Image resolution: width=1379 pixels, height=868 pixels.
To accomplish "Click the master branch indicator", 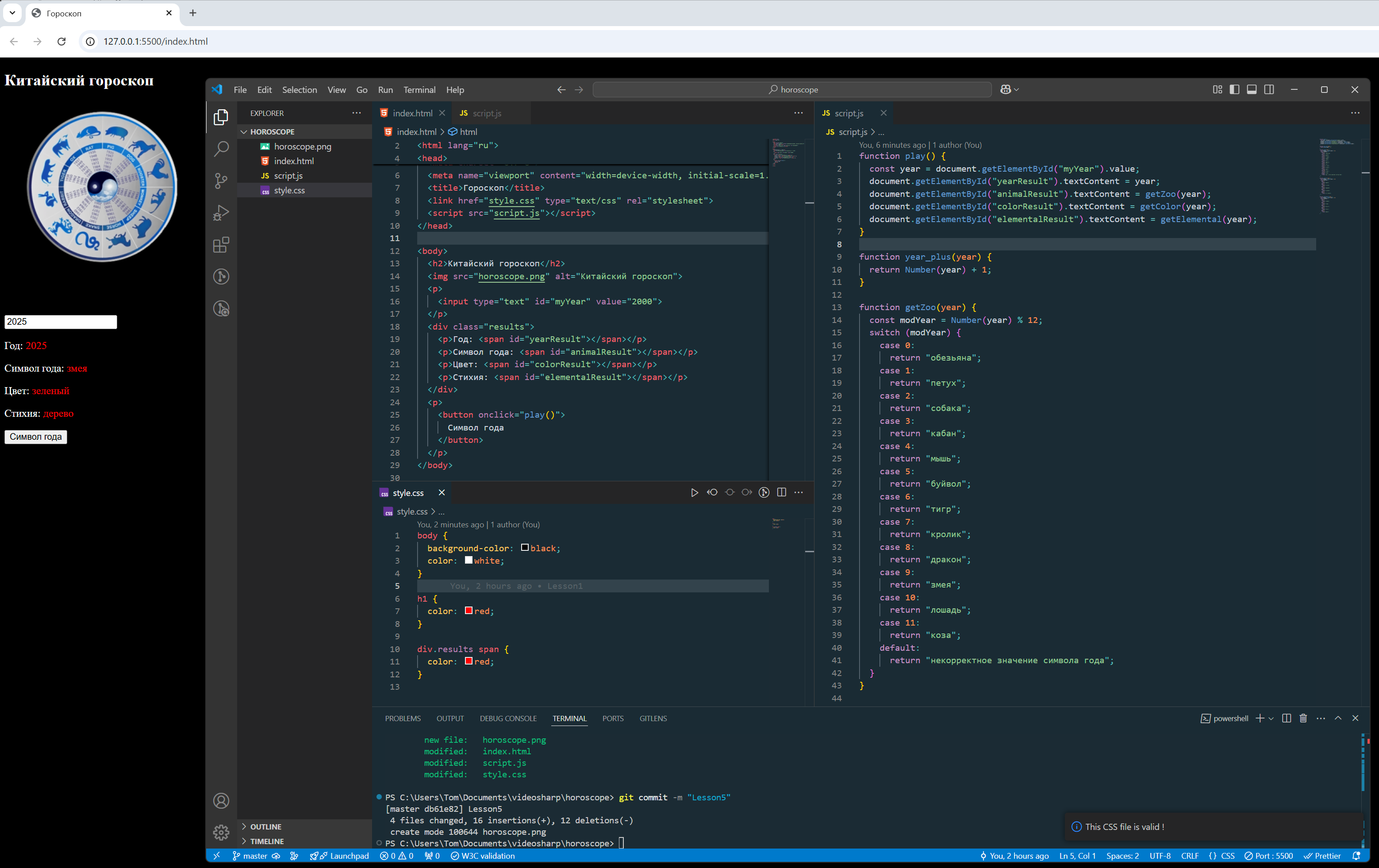I will click(250, 856).
